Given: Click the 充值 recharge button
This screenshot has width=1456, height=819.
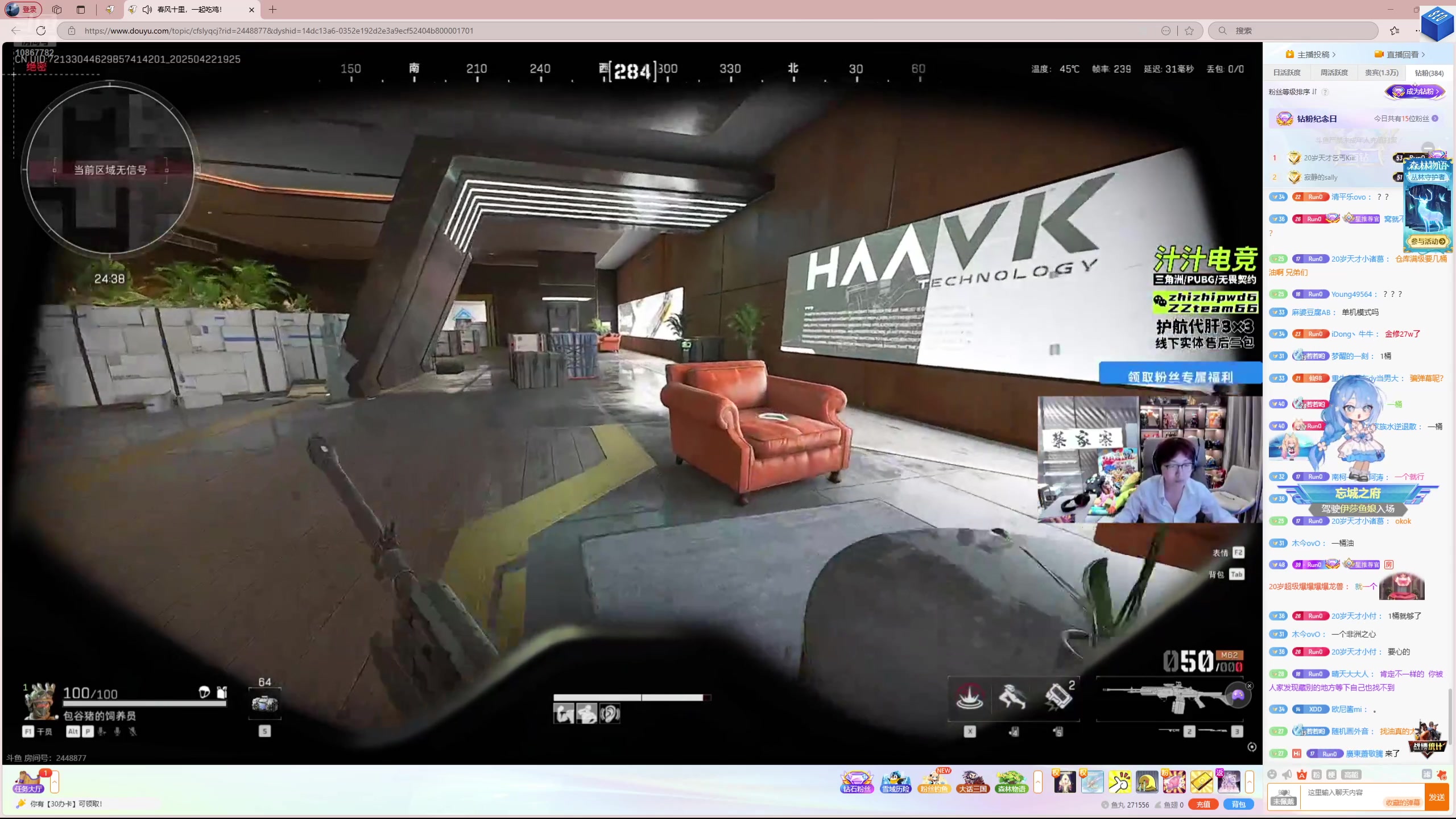Looking at the screenshot, I should click(1203, 805).
